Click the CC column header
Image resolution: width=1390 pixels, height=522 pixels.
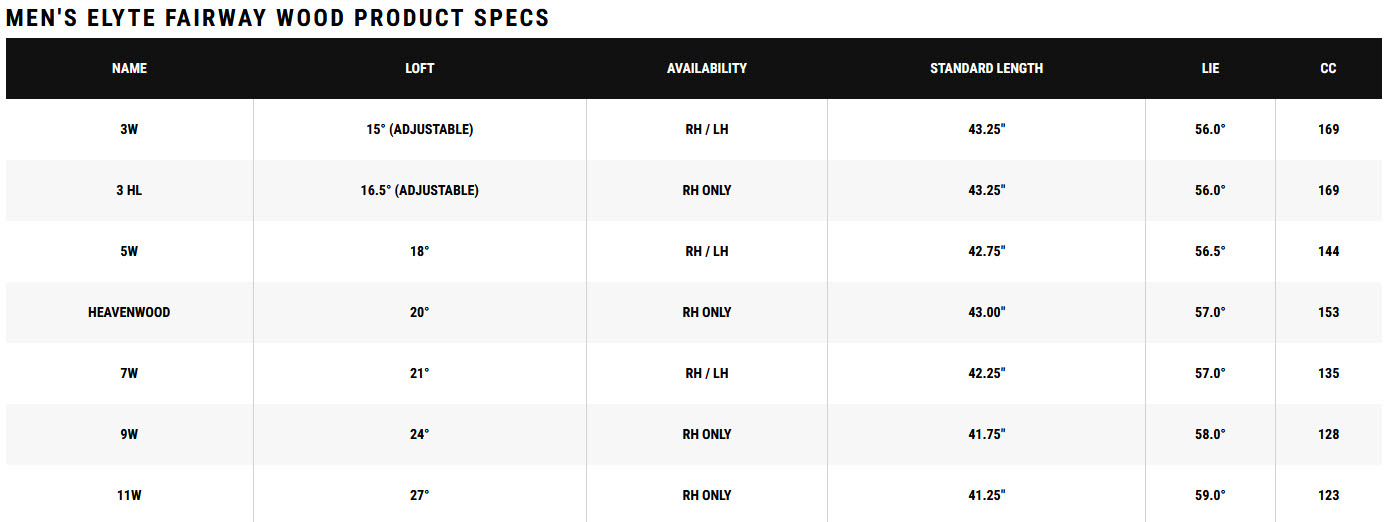pyautogui.click(x=1328, y=69)
